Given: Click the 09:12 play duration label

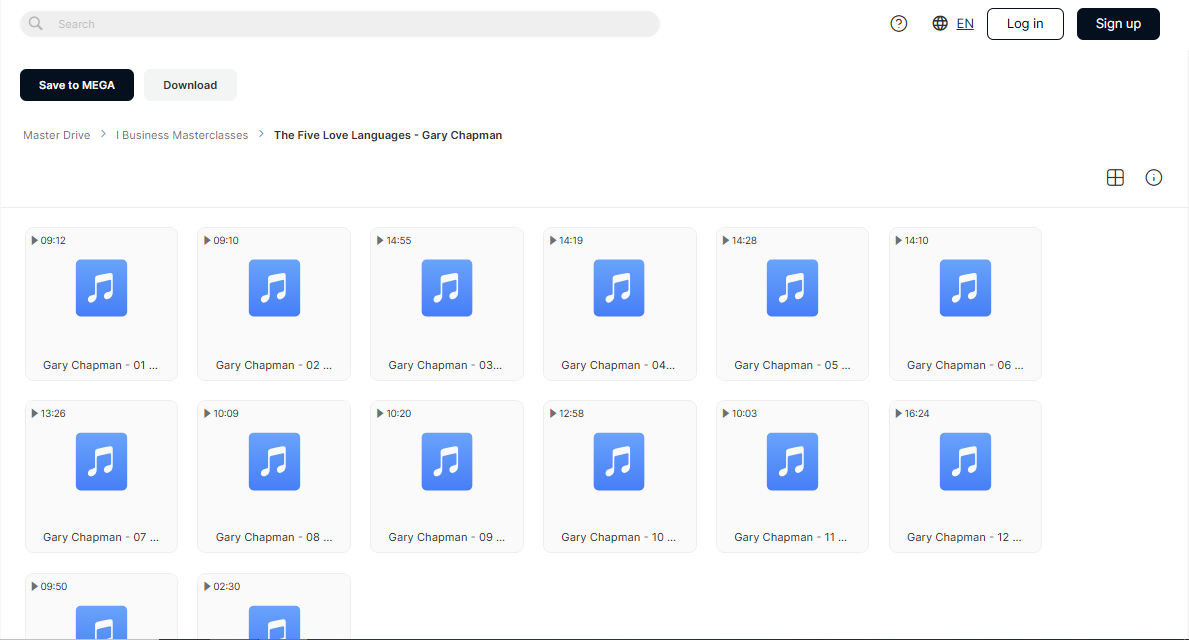Looking at the screenshot, I should 49,240.
